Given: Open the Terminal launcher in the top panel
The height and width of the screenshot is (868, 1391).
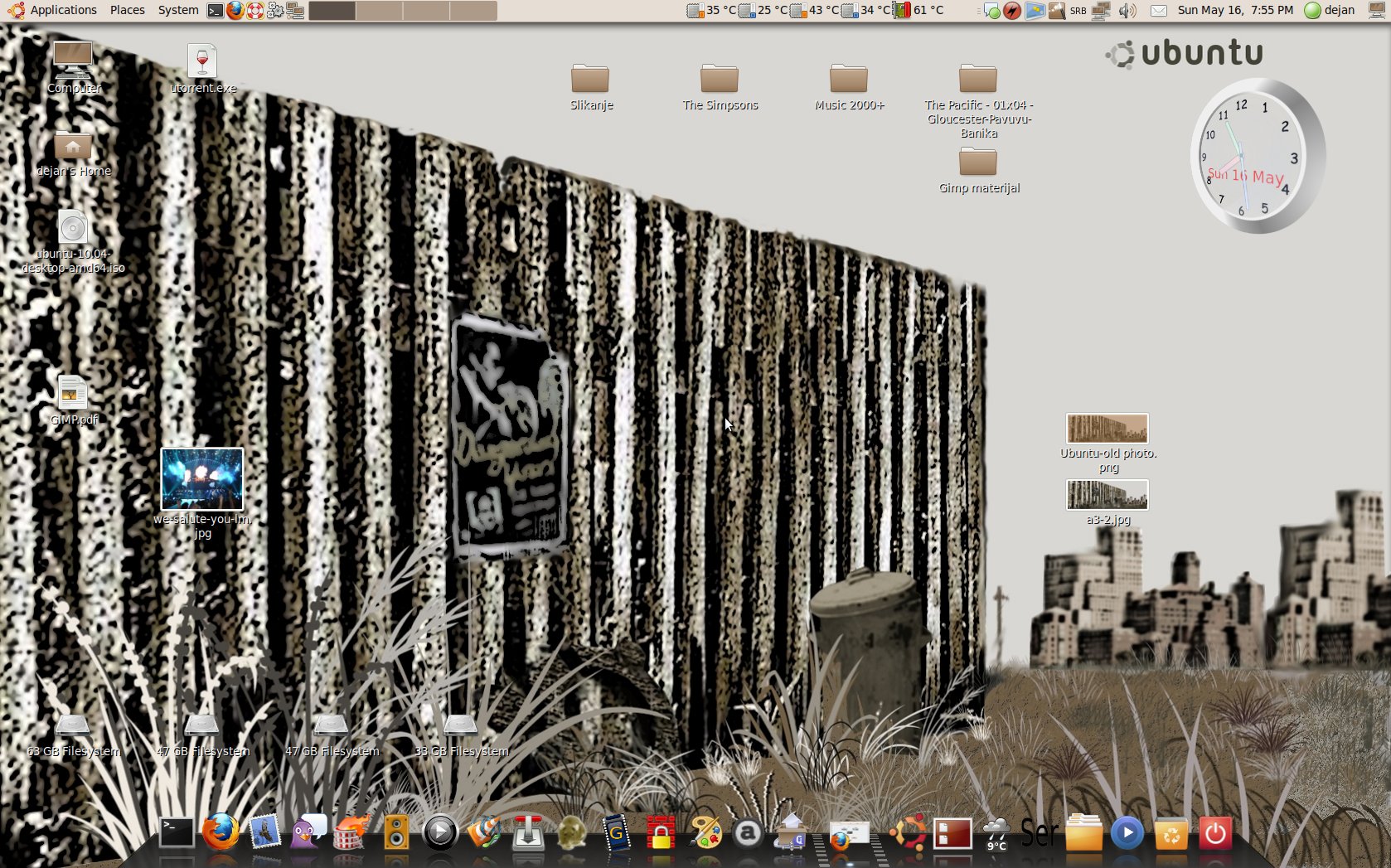Looking at the screenshot, I should [x=215, y=11].
